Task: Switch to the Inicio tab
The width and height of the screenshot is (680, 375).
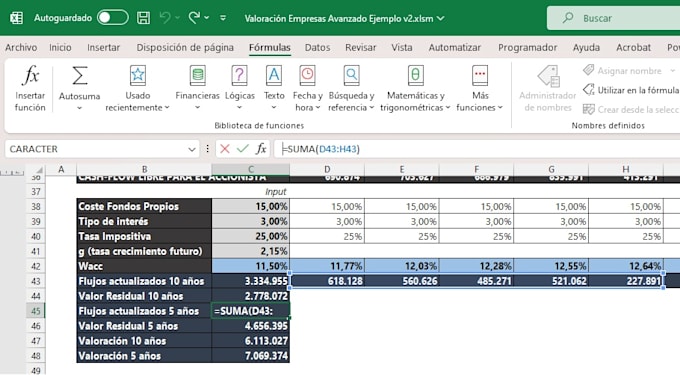Action: [x=60, y=47]
